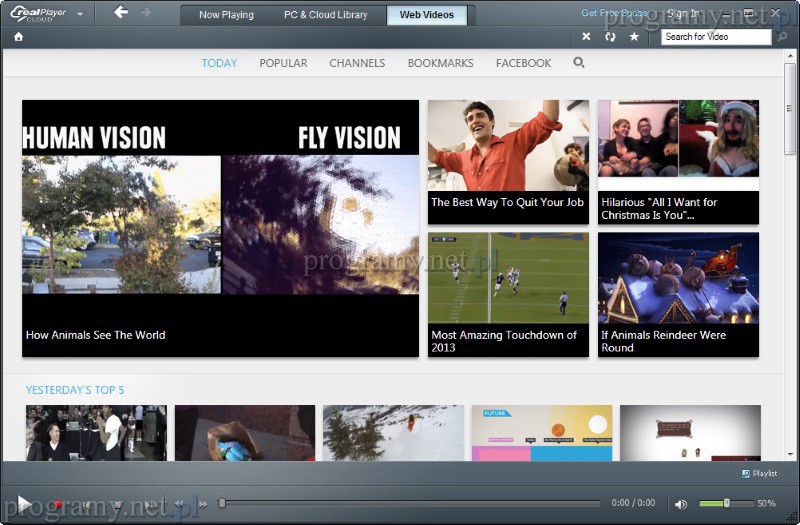The width and height of the screenshot is (800, 525).
Task: Open the Playlist button
Action: pos(759,474)
